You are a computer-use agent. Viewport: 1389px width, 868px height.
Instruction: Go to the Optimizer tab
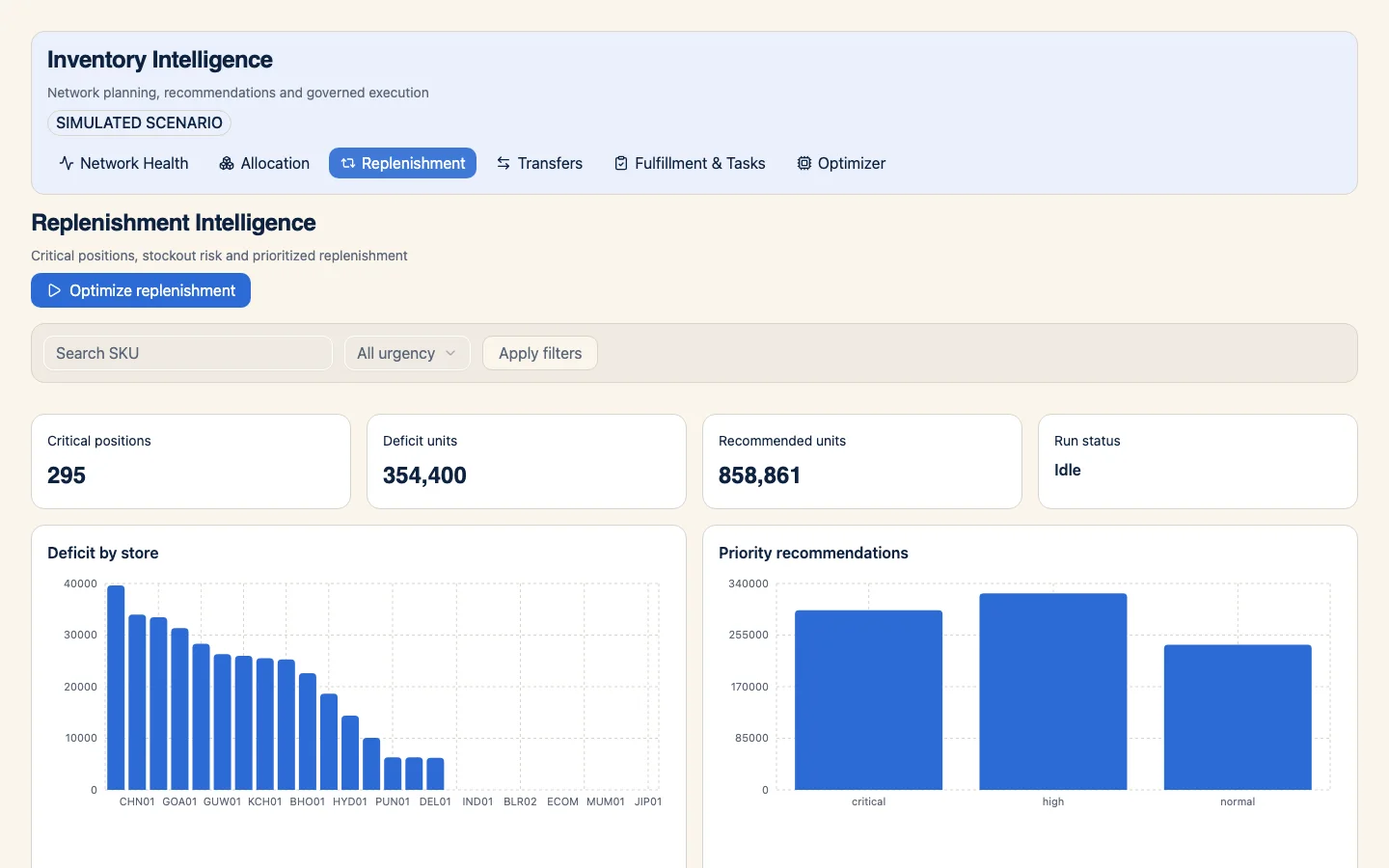[x=841, y=163]
